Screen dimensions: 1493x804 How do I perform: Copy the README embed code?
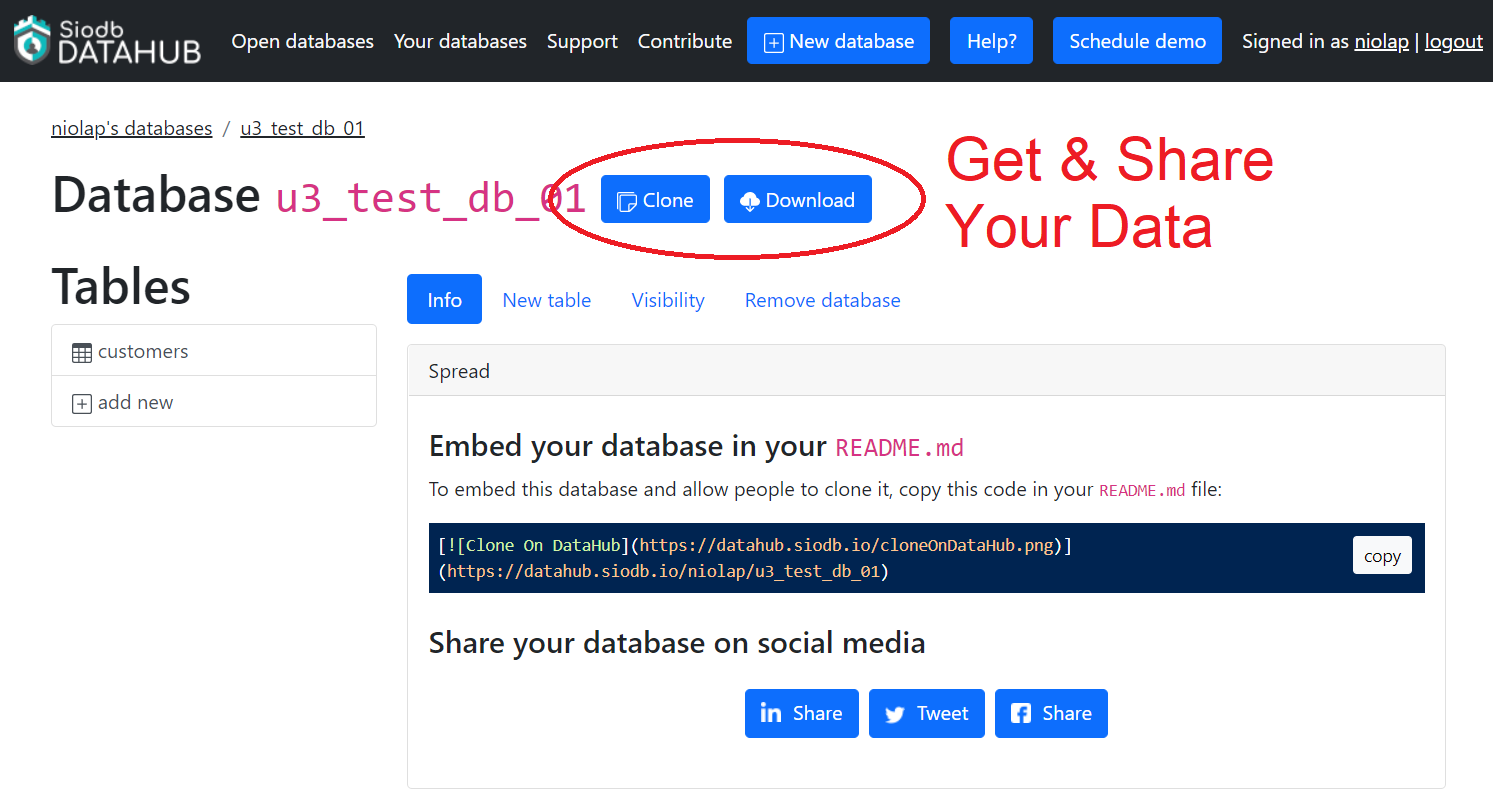[1382, 556]
